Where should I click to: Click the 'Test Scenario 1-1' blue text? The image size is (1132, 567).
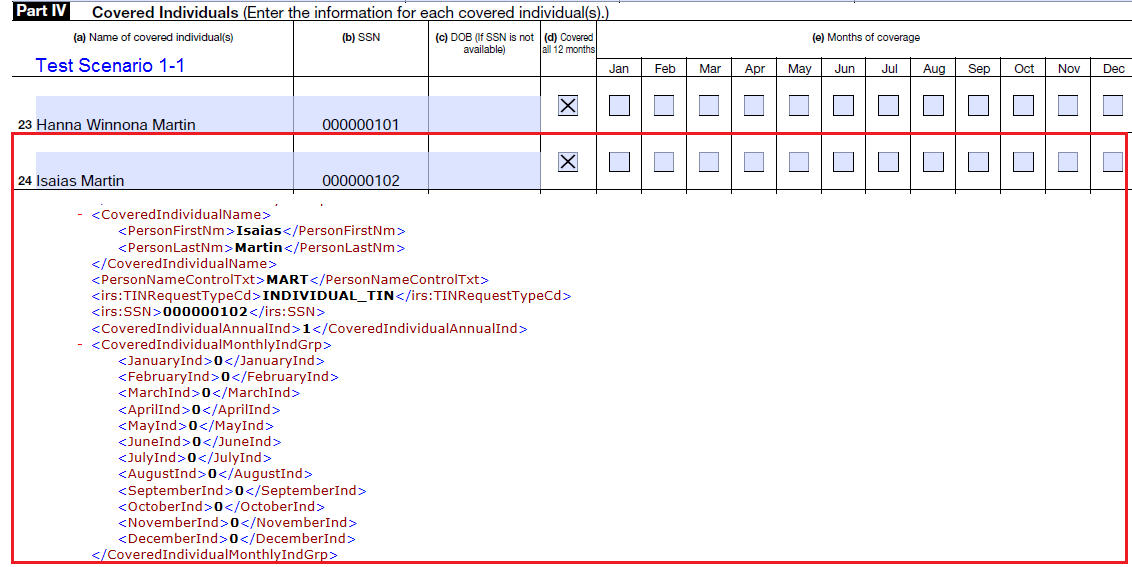click(110, 66)
